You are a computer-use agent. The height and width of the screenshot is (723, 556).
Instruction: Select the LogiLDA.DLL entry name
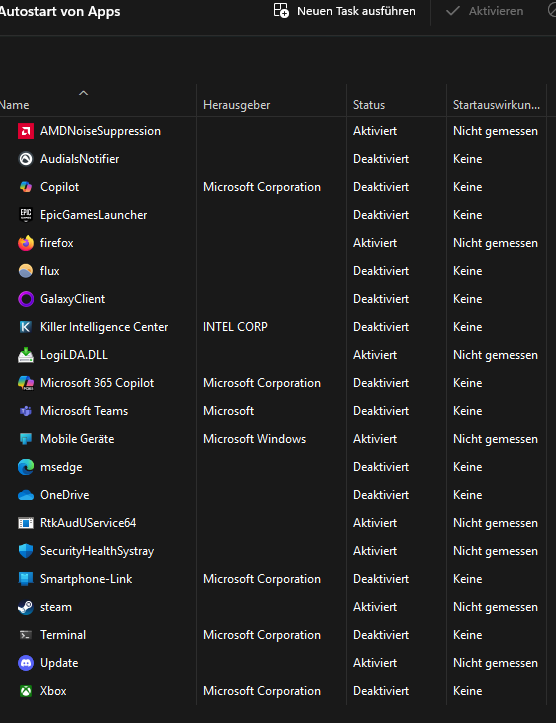point(74,355)
